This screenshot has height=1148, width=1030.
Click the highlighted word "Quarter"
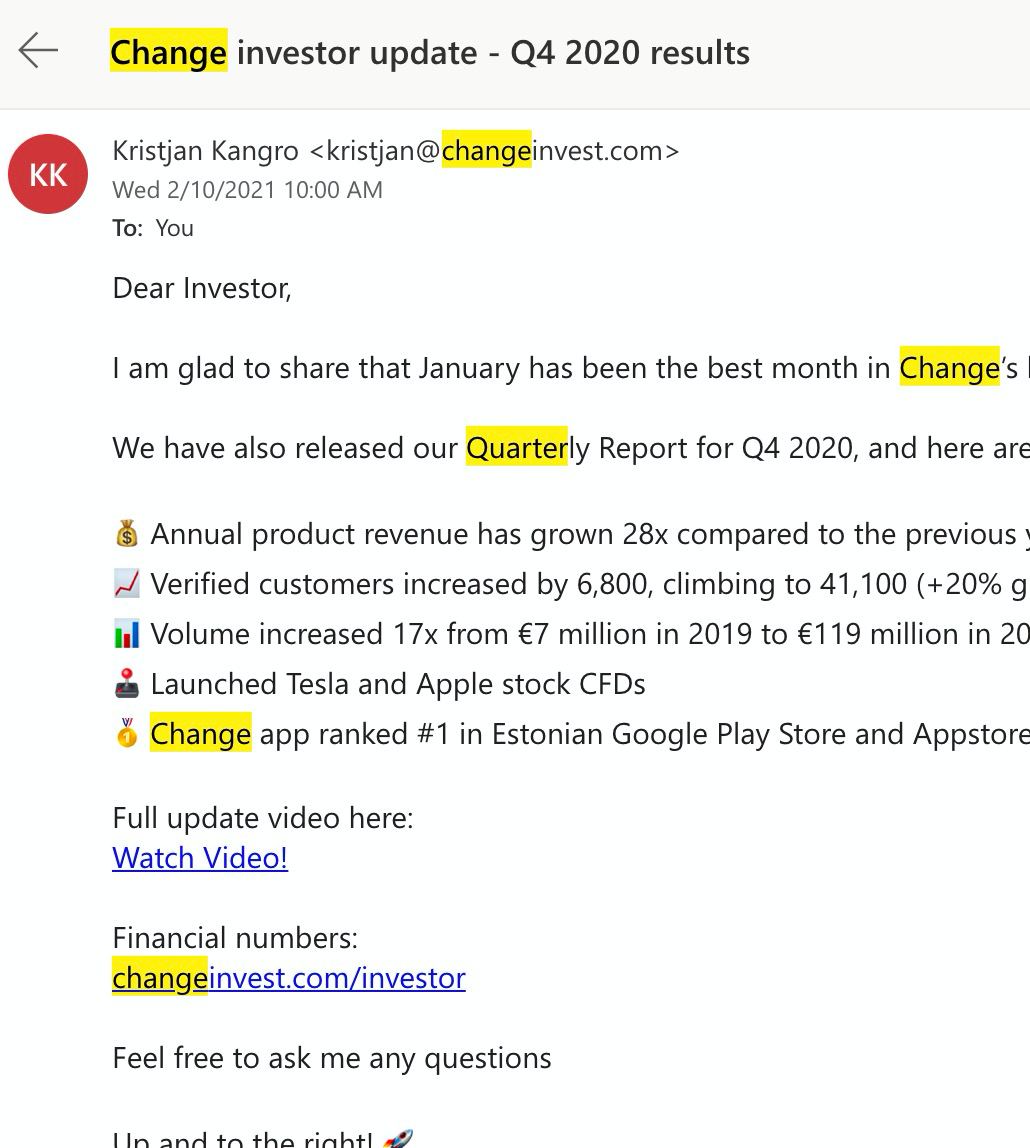click(517, 448)
